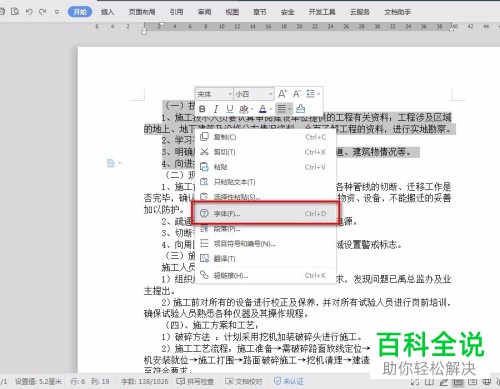Click 拼写检查 in the status bar
The image size is (500, 389).
tap(195, 381)
